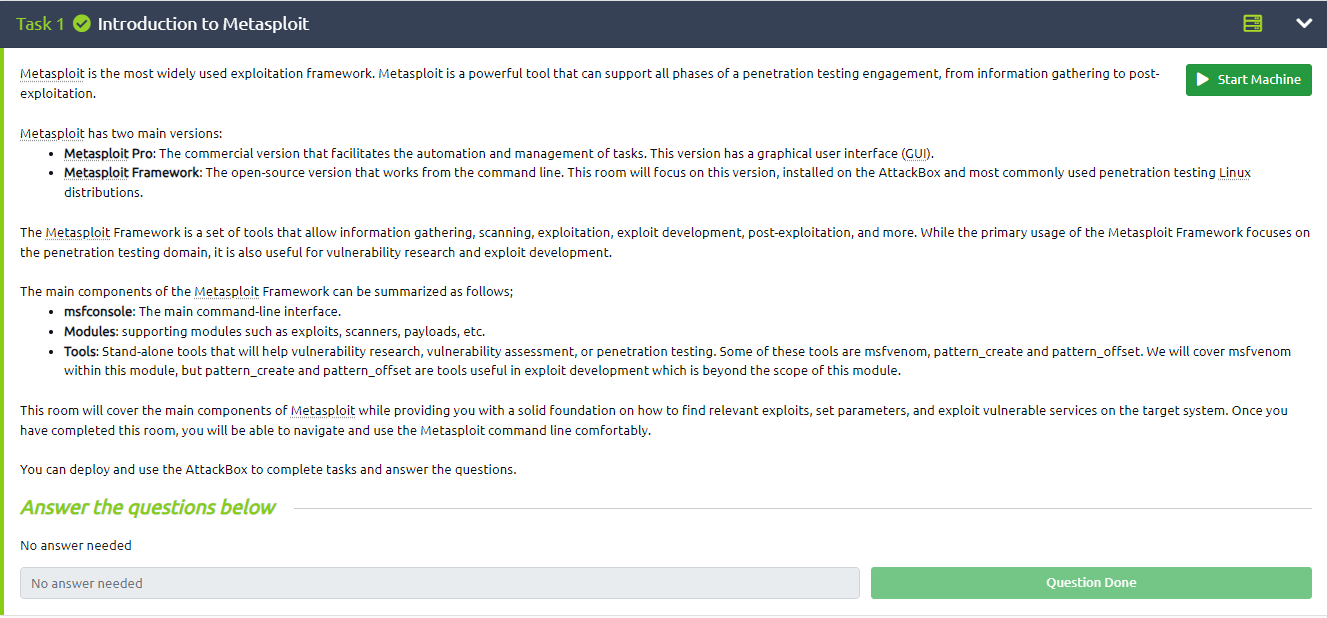This screenshot has height=618, width=1327.
Task: Click the bold Tools bullet term
Action: click(x=80, y=351)
